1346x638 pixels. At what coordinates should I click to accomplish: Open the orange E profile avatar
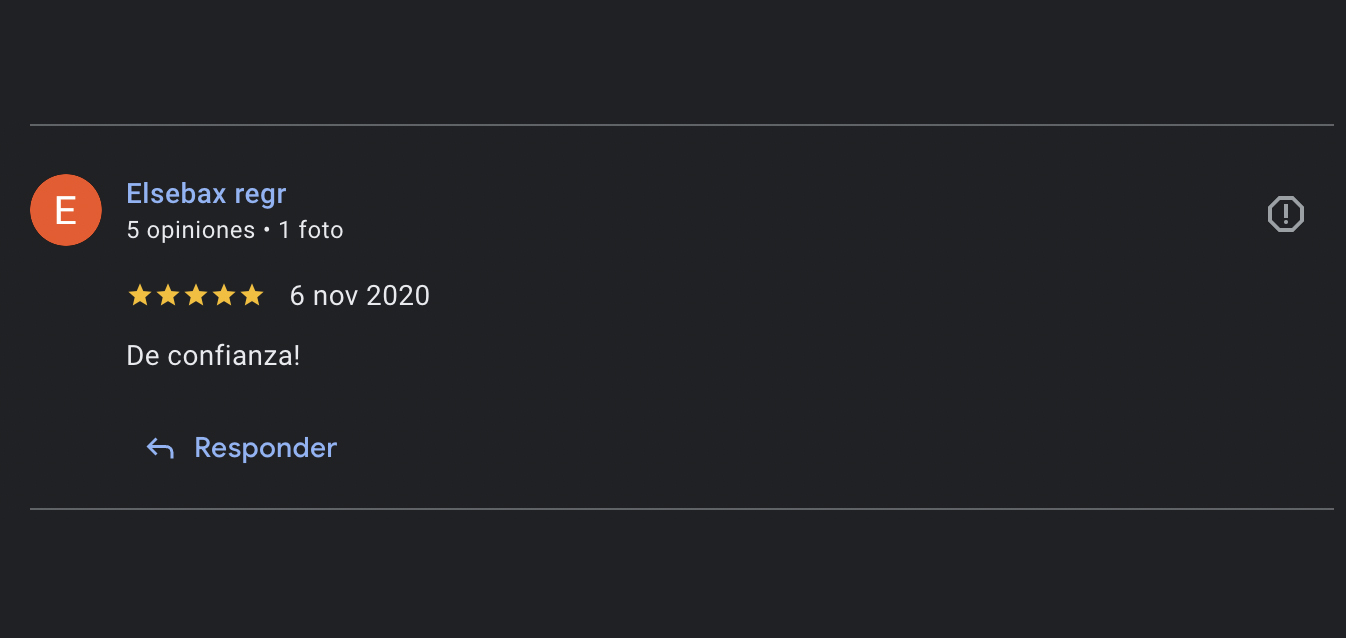click(x=66, y=210)
